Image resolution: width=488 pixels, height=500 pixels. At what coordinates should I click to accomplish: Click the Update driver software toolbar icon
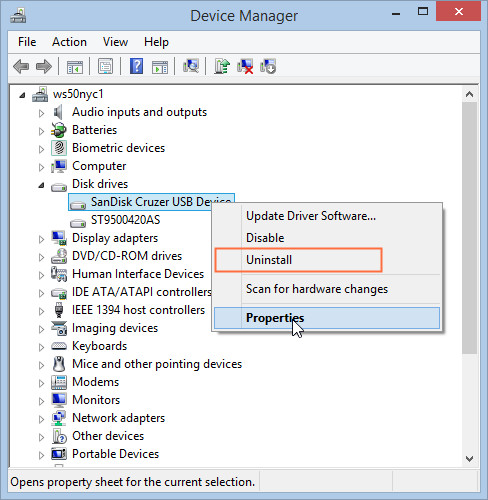pos(222,66)
